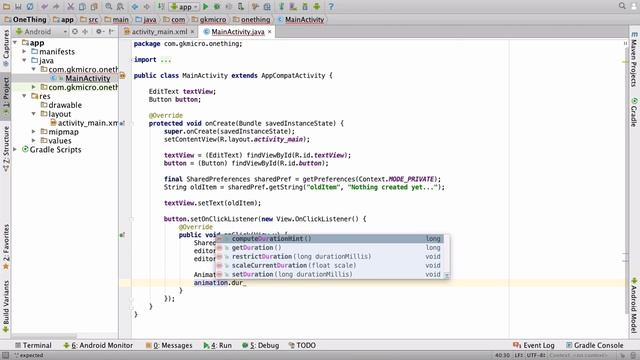Click the Save All toolbar icon
640x360 pixels.
pos(18,7)
